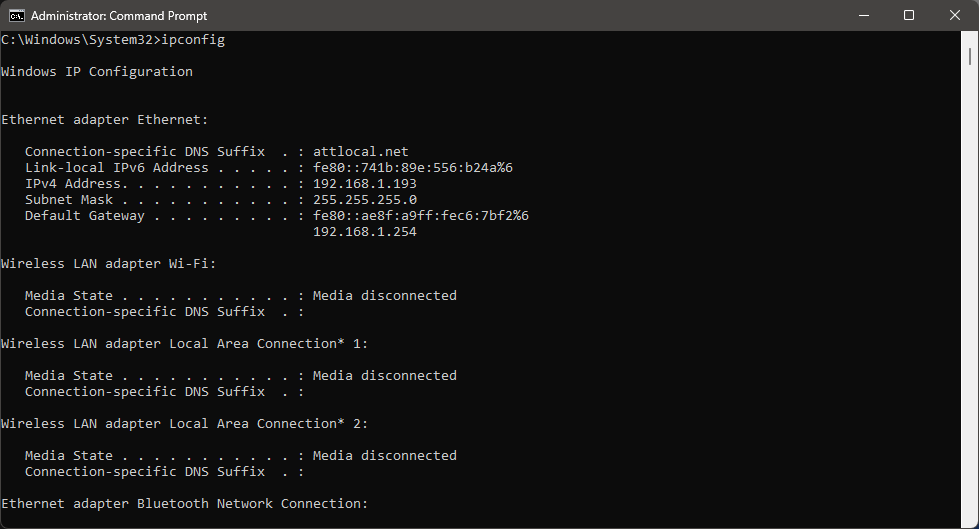Click the subnet mask value 255.255.255.0

[x=364, y=200]
